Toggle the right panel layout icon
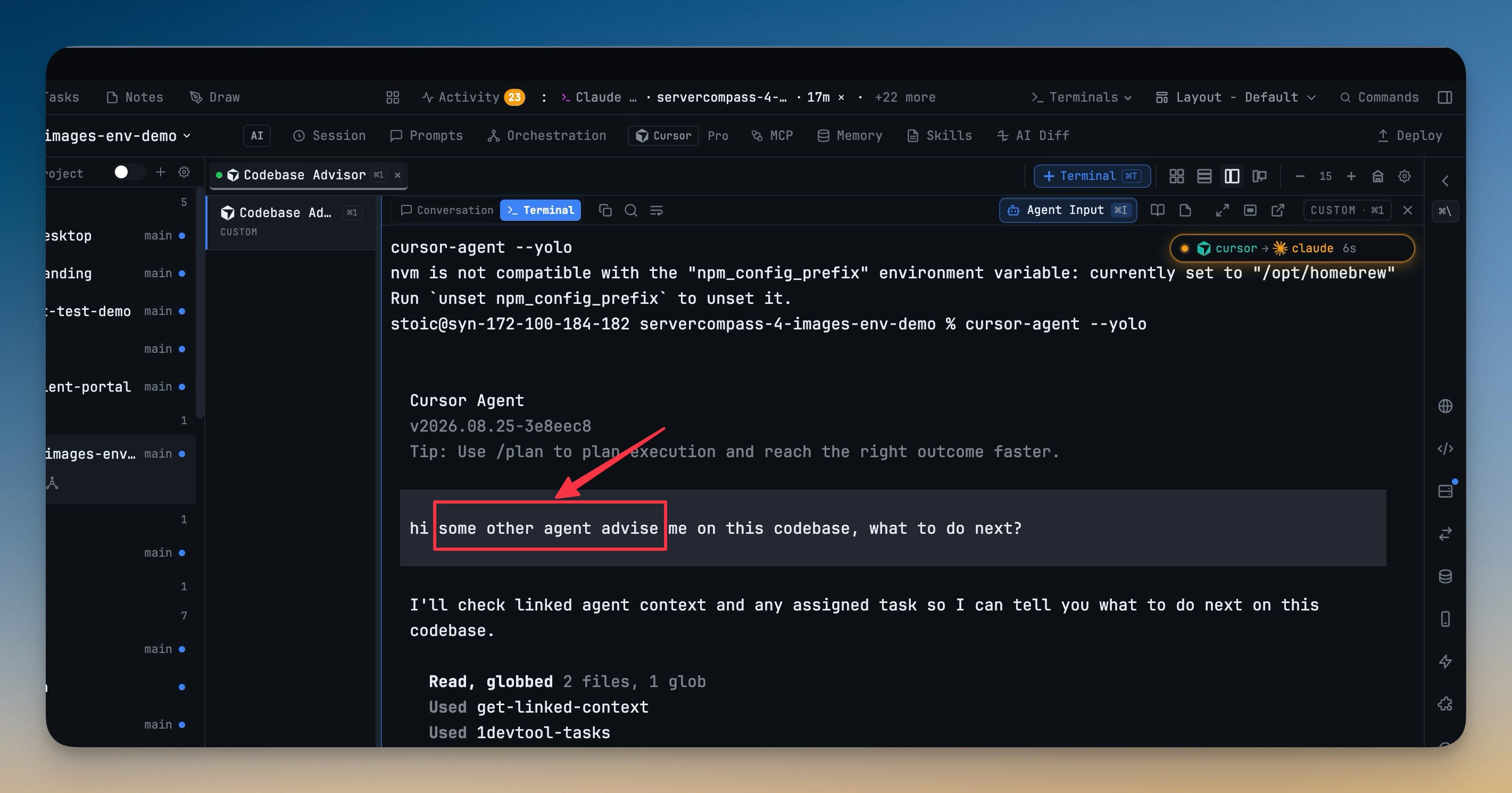The image size is (1512, 793). click(x=1444, y=97)
